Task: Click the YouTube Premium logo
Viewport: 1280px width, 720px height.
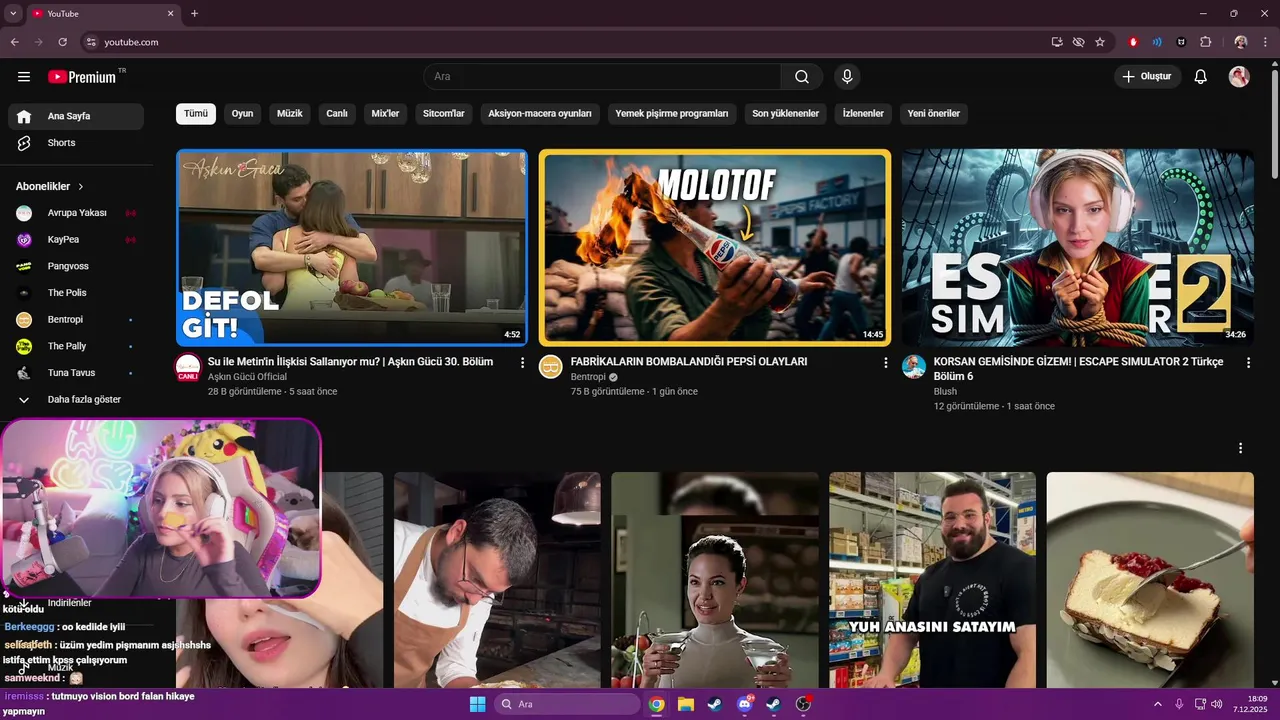Action: pos(82,77)
